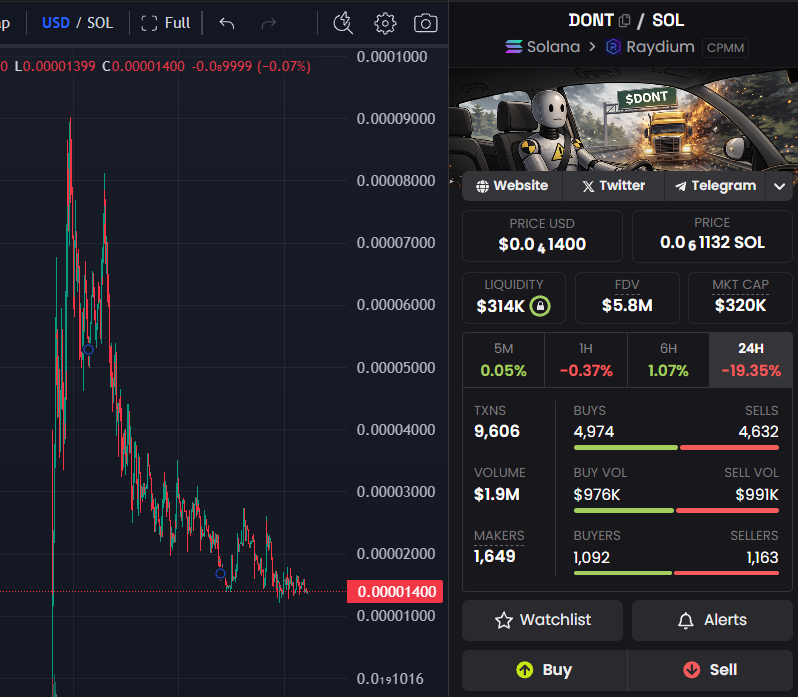Image resolution: width=798 pixels, height=697 pixels.
Task: Click the MKT CAP $320K stat
Action: pyautogui.click(x=740, y=298)
